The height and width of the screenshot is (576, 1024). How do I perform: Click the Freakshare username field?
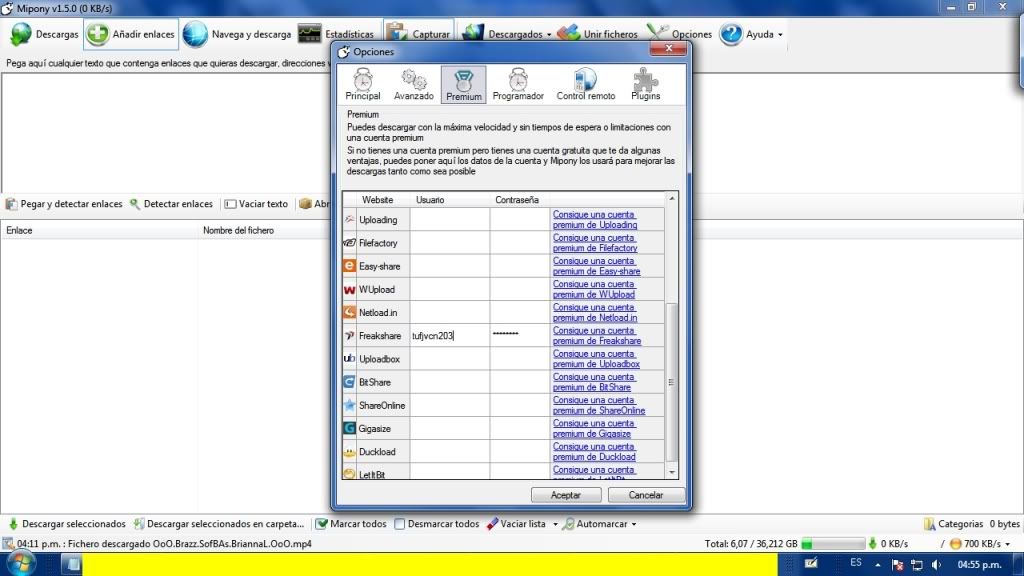[x=449, y=336]
